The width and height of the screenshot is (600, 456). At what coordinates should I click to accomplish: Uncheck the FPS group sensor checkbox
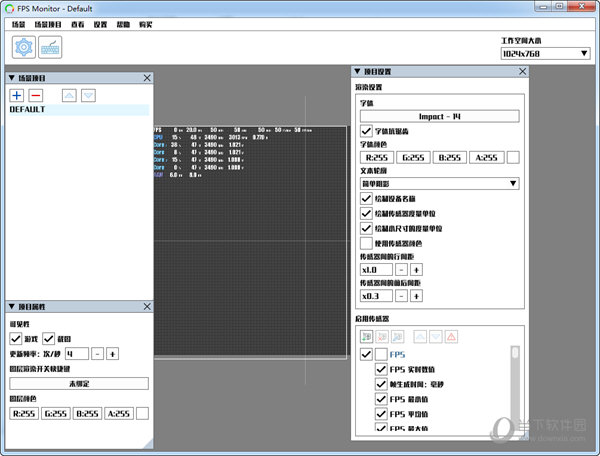(366, 354)
